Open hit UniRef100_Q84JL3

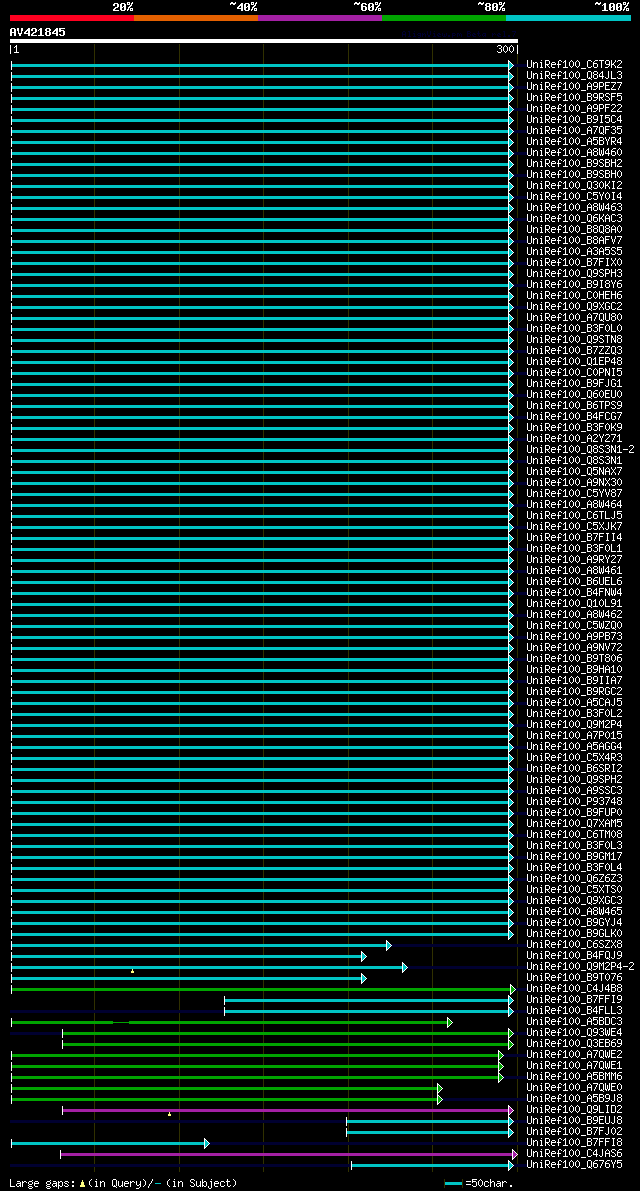pyautogui.click(x=574, y=75)
